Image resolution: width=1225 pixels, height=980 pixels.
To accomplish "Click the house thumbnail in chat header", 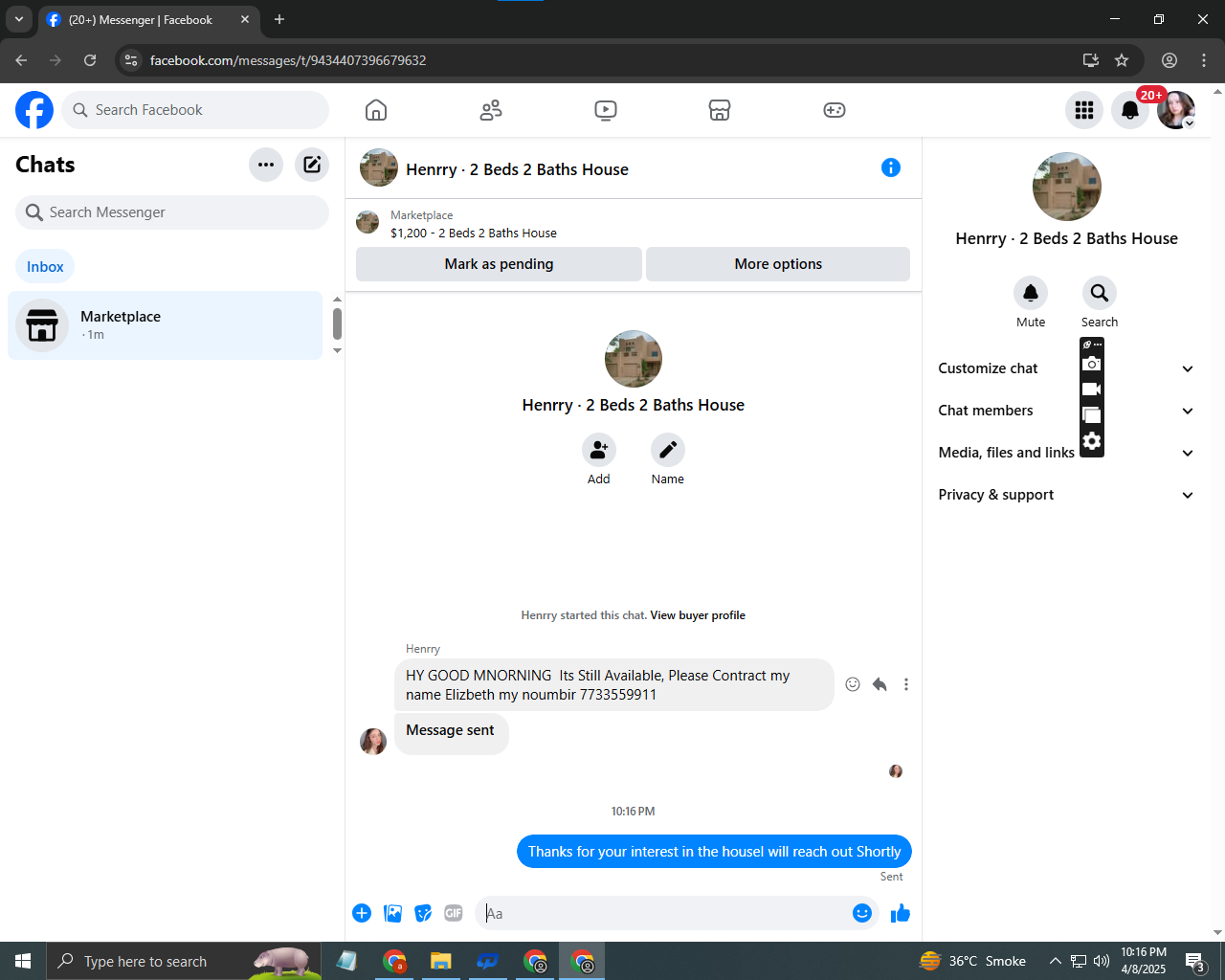I will 379,167.
